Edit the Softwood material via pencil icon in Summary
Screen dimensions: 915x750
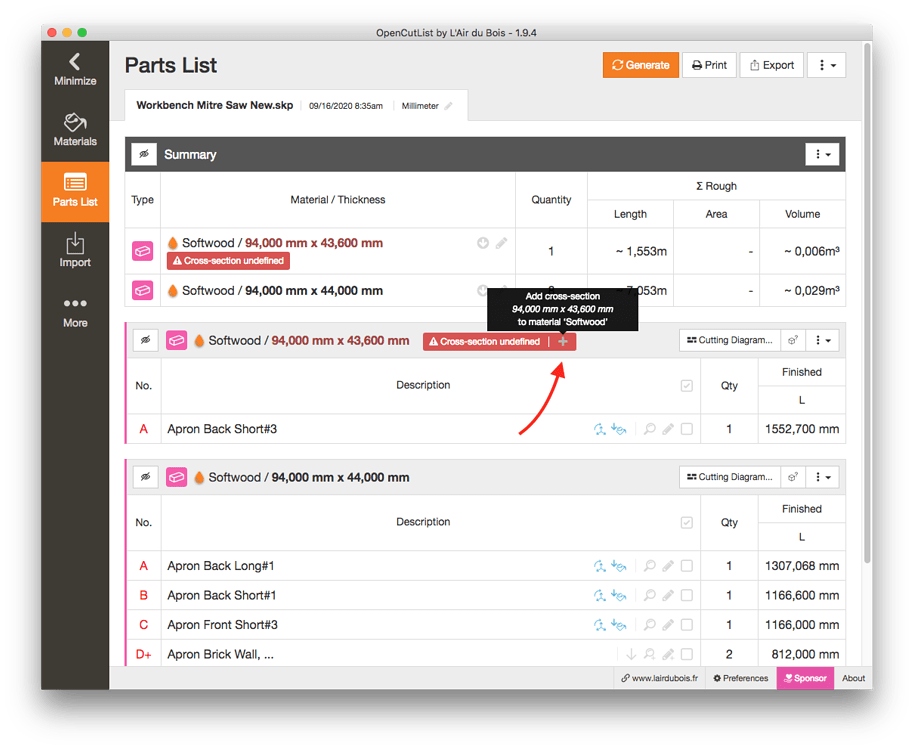point(502,243)
